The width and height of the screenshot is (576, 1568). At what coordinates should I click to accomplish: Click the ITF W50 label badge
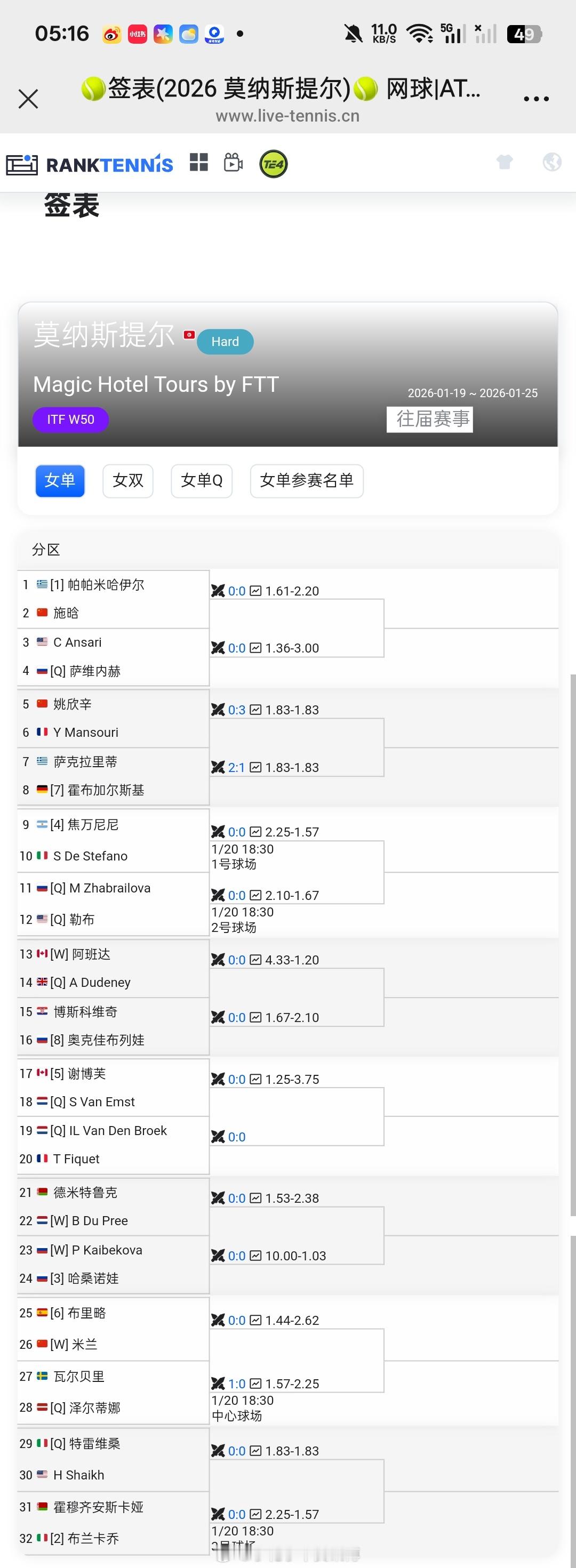70,420
